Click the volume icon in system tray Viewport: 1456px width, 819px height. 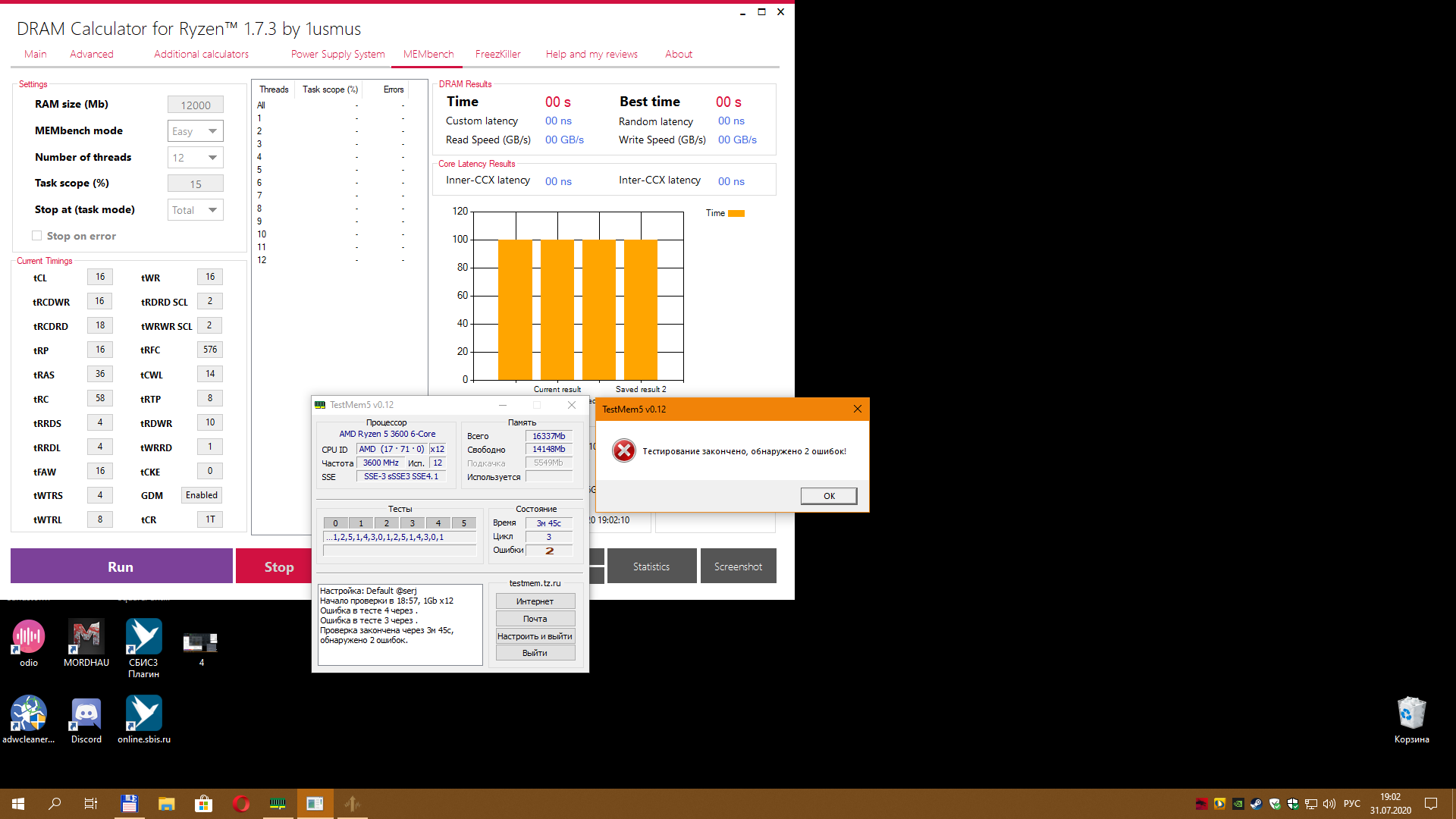[x=1329, y=804]
